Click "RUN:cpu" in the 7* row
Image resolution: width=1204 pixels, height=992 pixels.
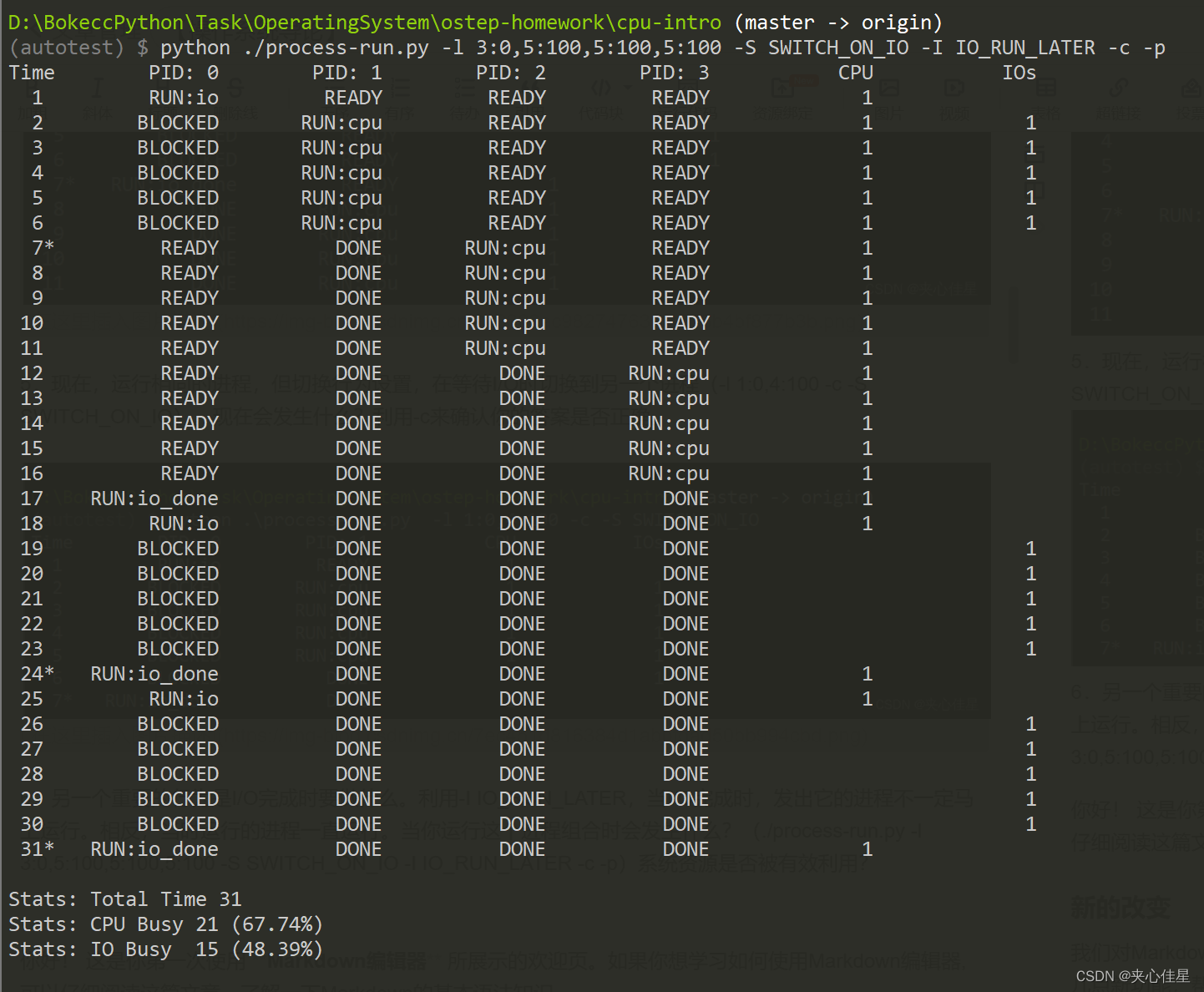tap(505, 248)
